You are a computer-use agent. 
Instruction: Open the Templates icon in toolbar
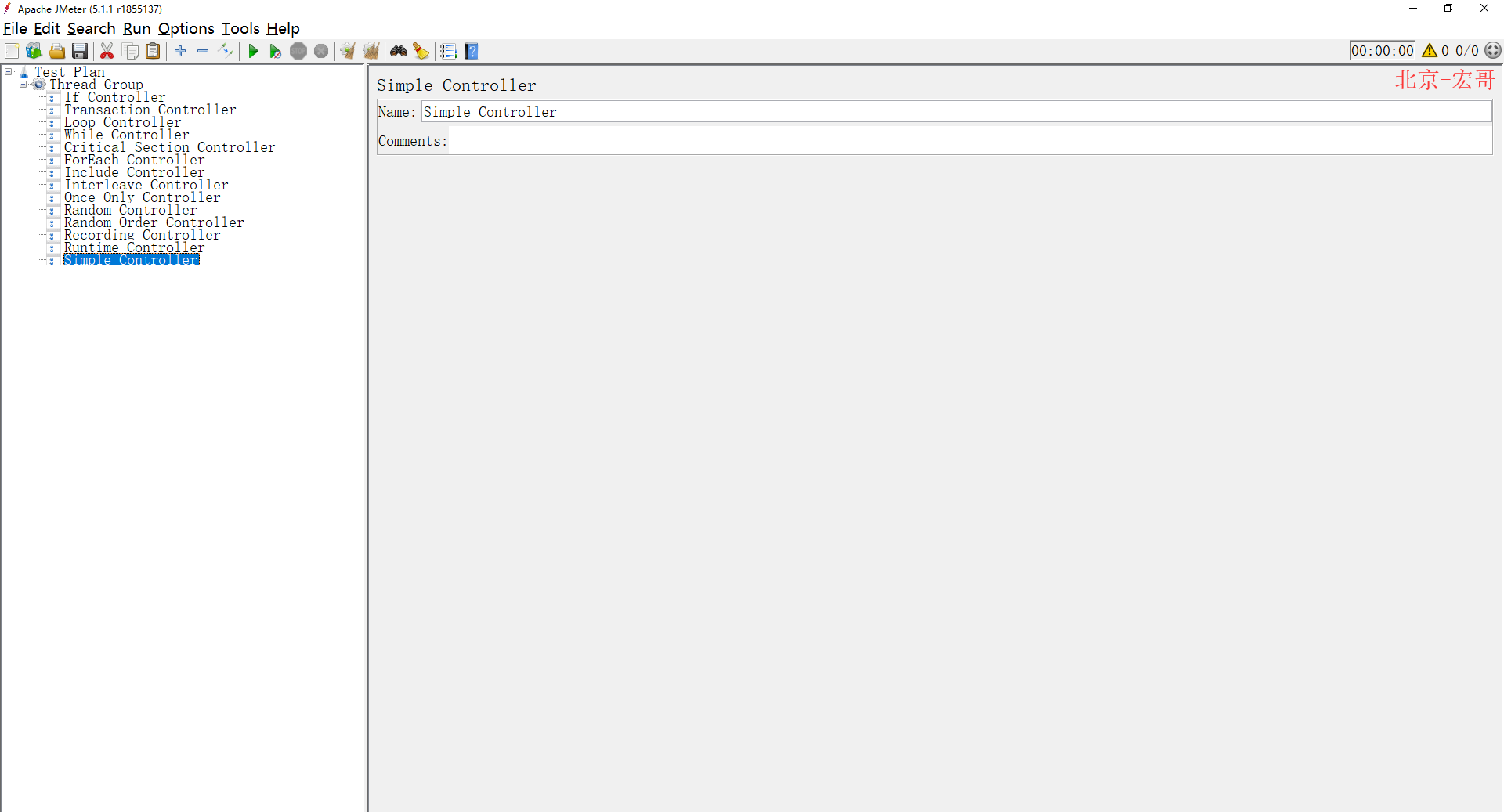coord(34,51)
